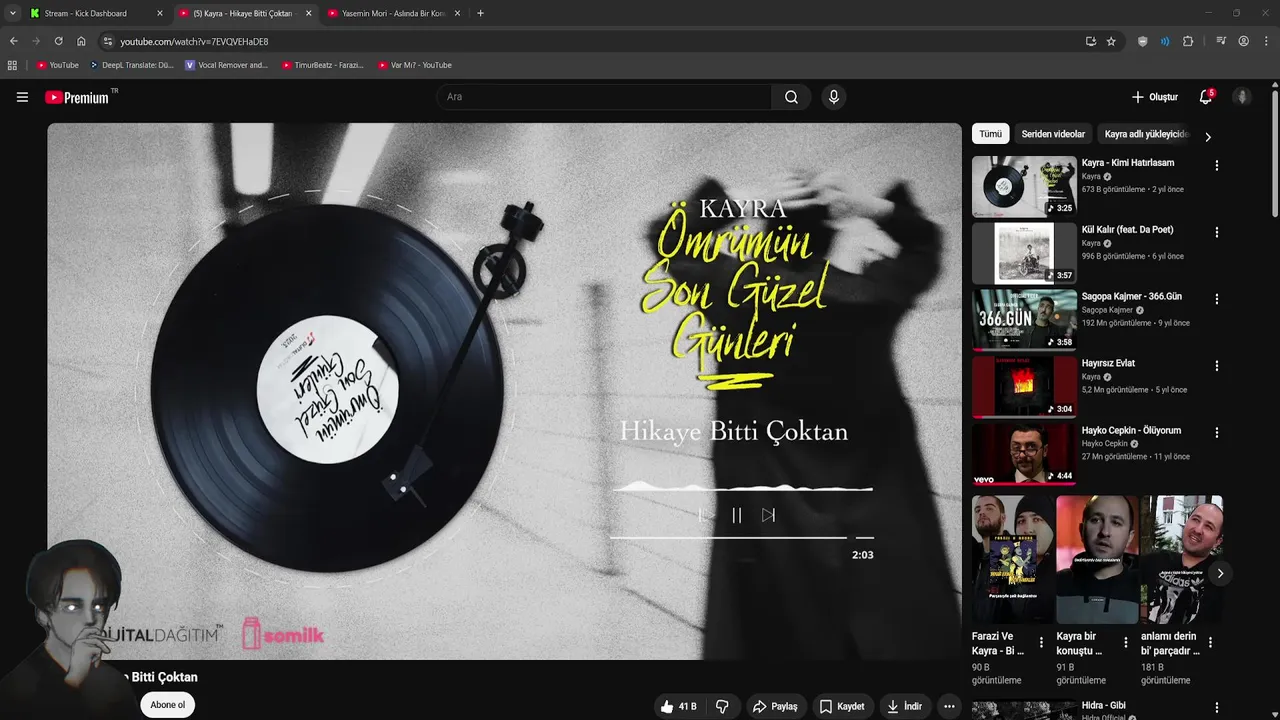Open Kül Kalır (feat. Da Poet) thumbnail
The width and height of the screenshot is (1280, 720).
pos(1024,253)
